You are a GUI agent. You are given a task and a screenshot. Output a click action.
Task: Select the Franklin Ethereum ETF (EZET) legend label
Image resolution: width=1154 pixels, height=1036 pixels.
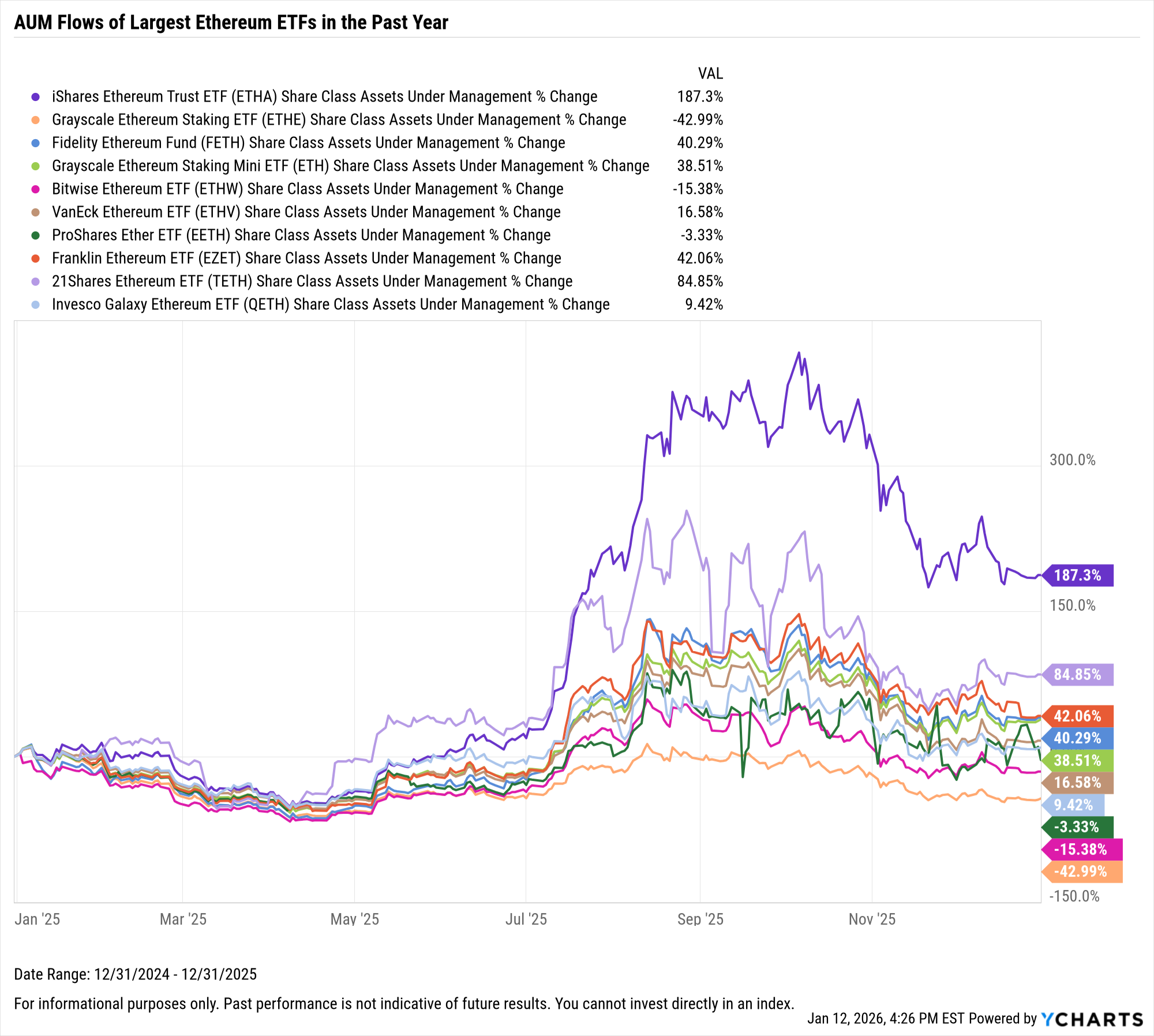pyautogui.click(x=306, y=259)
